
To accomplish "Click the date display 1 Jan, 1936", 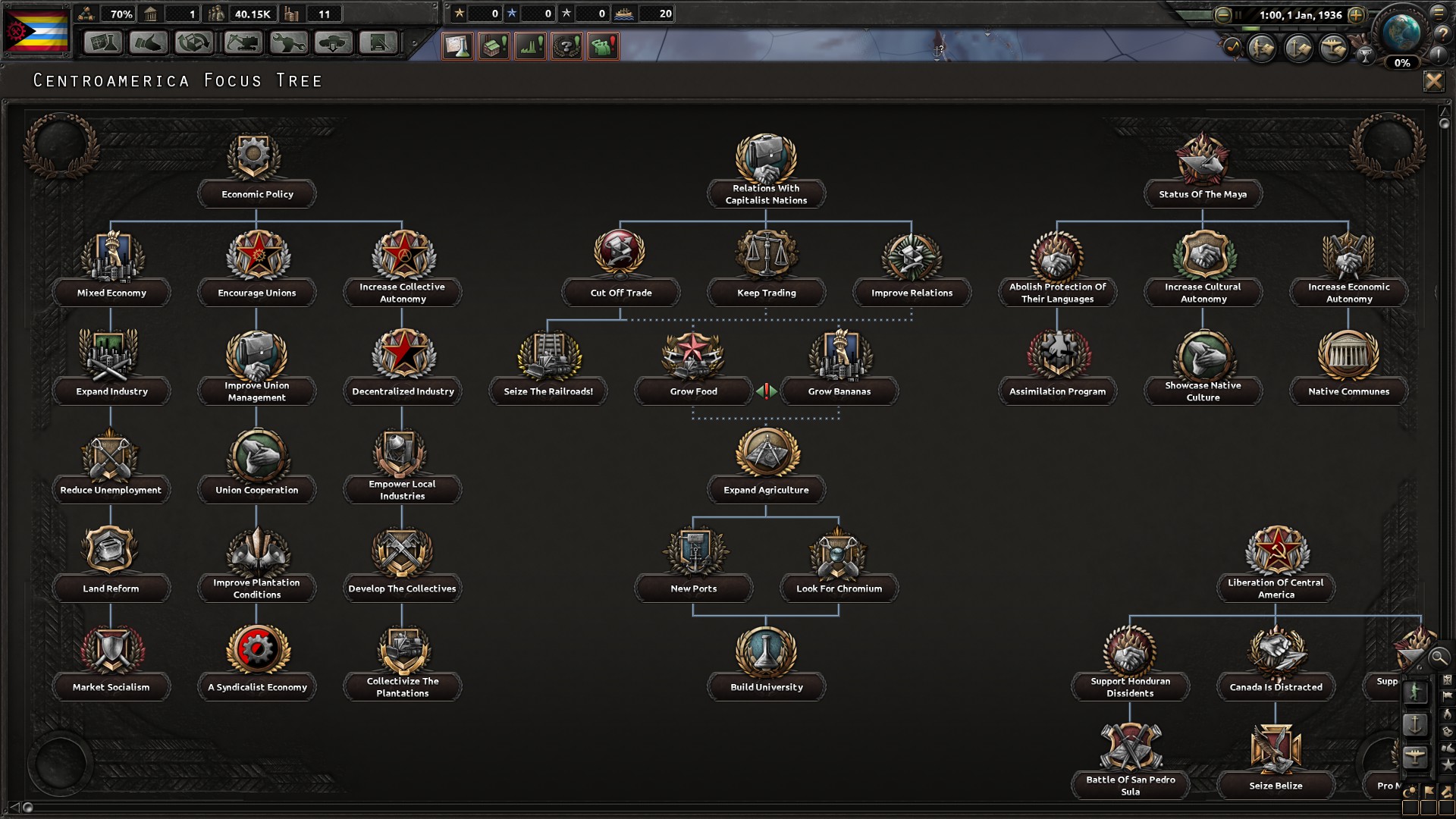I will pyautogui.click(x=1301, y=15).
